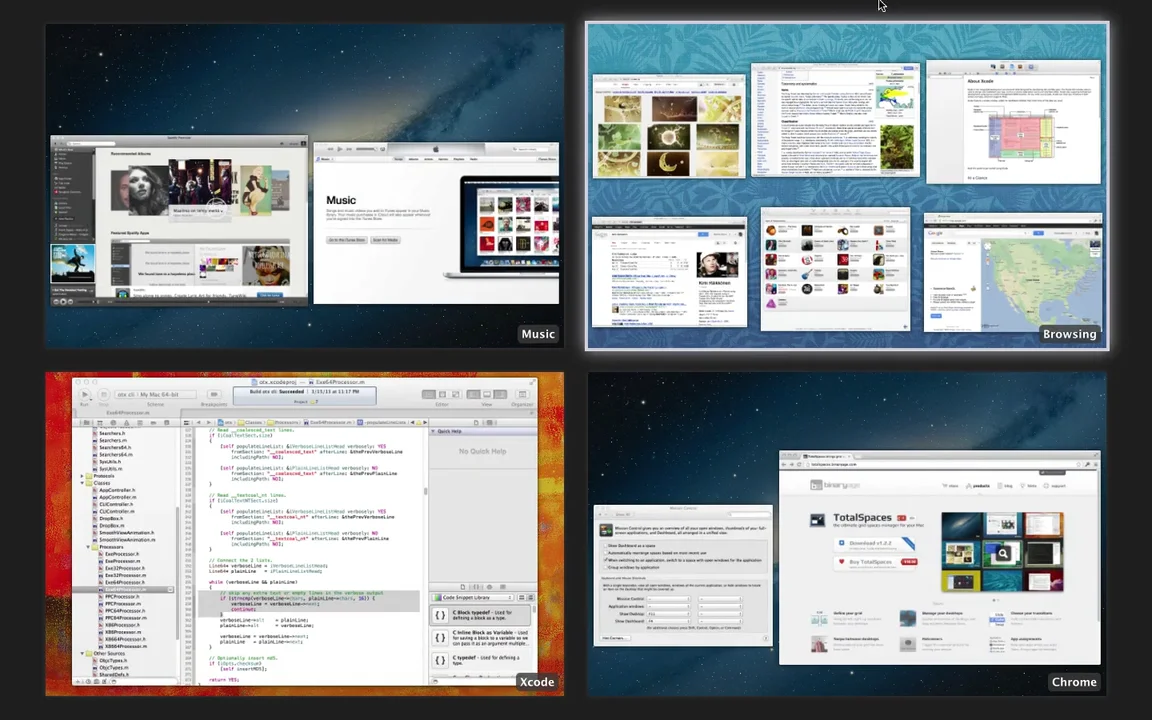Click the Spotify next track button

pos(71,301)
